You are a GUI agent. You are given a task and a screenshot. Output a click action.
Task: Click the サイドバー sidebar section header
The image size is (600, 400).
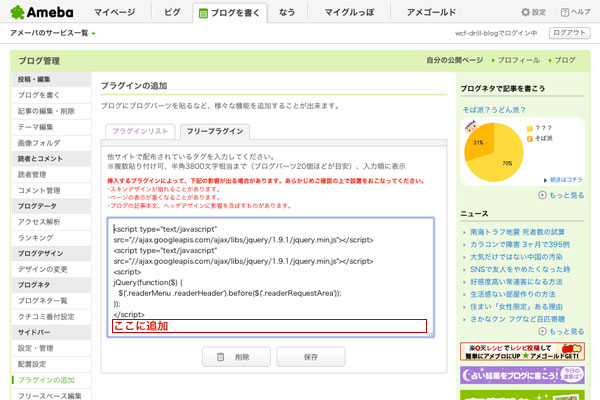click(x=51, y=332)
